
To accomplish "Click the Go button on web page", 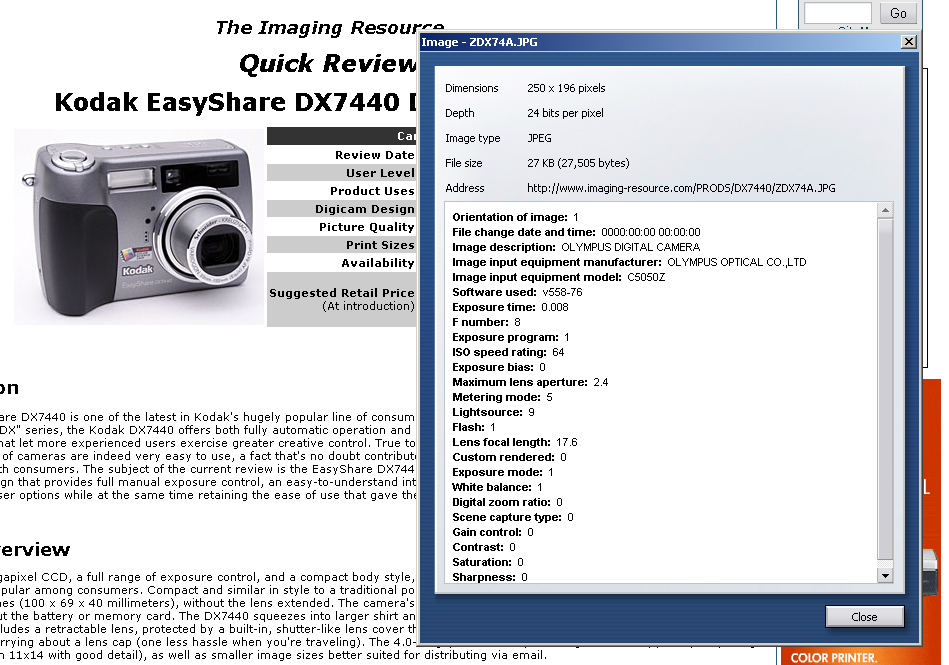I will (898, 13).
